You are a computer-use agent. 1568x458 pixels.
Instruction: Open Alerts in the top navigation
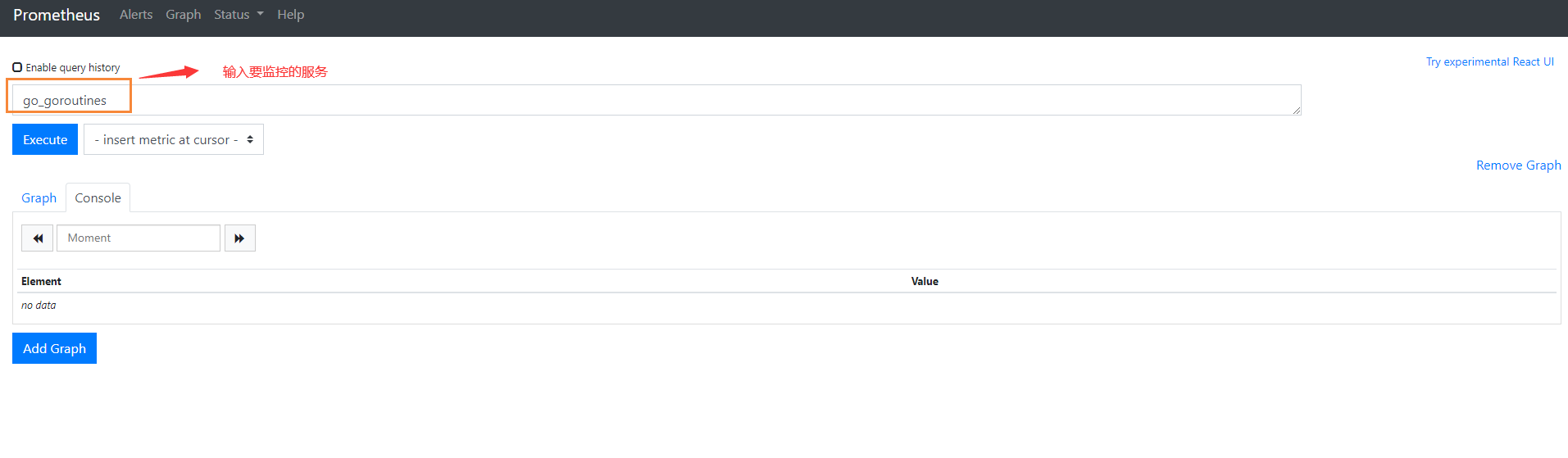point(136,15)
